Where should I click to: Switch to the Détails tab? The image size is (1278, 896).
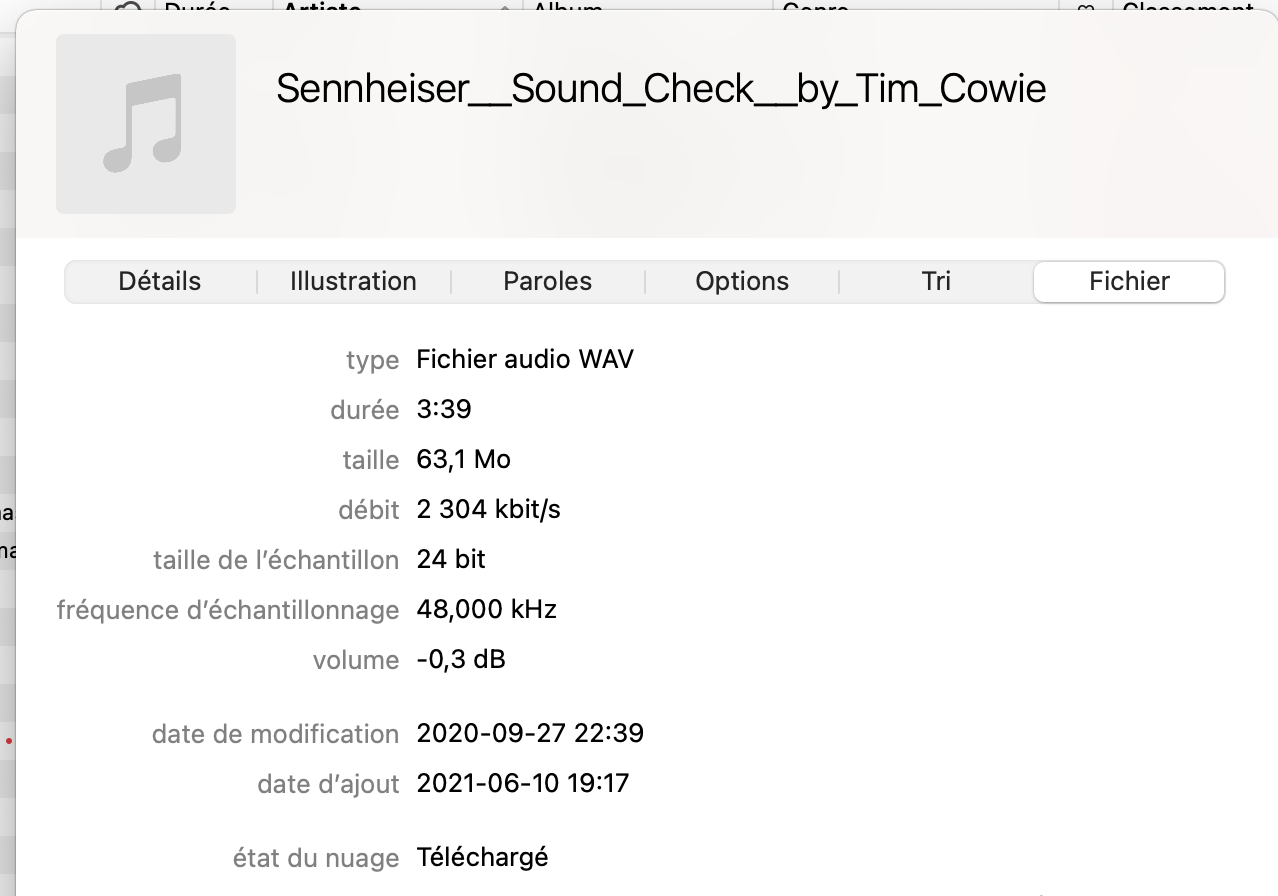pos(160,282)
